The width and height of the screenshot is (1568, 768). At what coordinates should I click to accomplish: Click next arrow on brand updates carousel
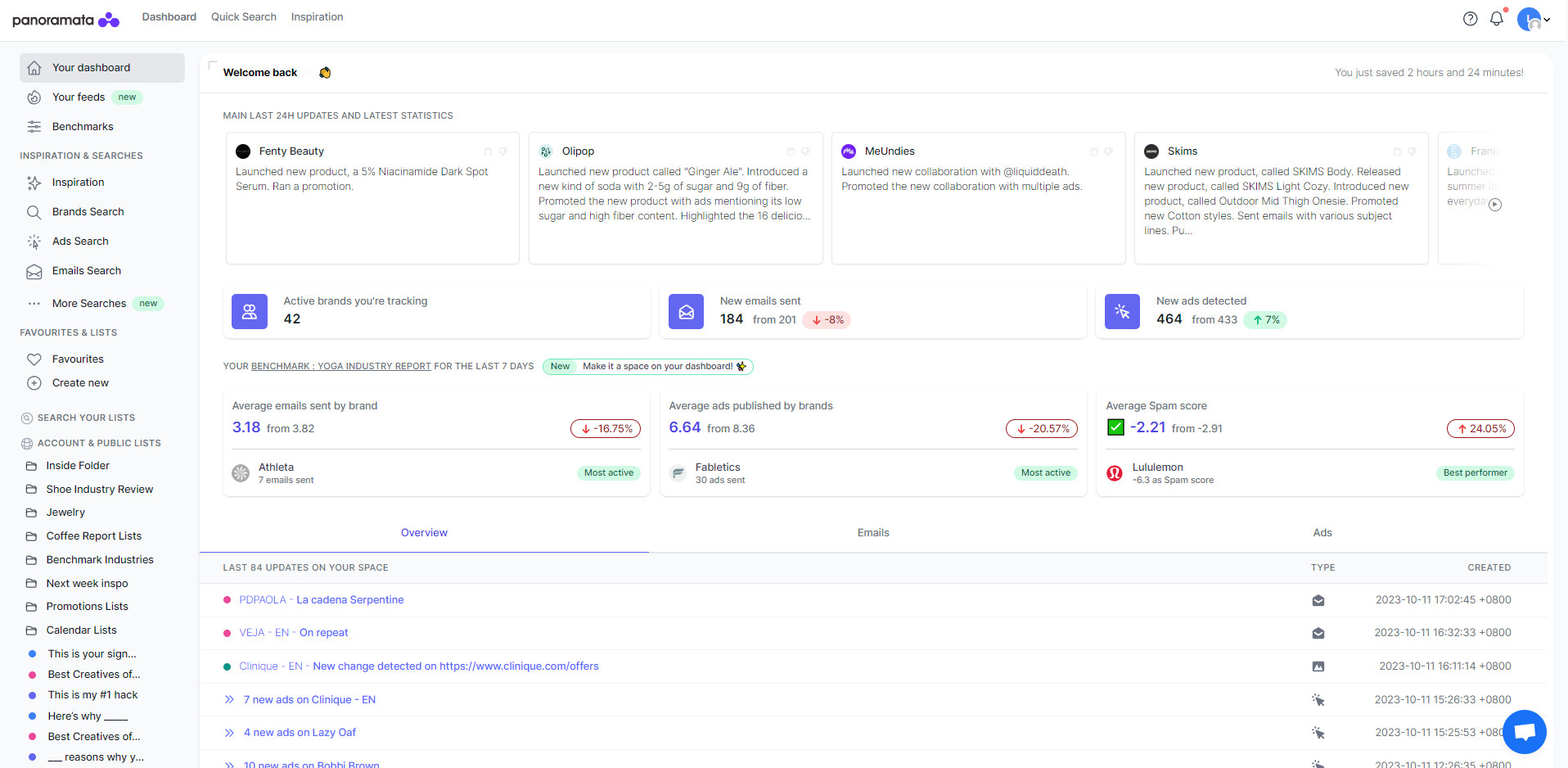click(1495, 205)
